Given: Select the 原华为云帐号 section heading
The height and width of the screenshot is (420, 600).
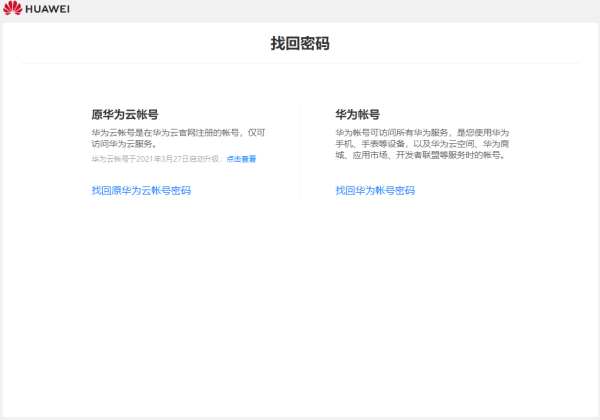Looking at the screenshot, I should click(x=125, y=115).
